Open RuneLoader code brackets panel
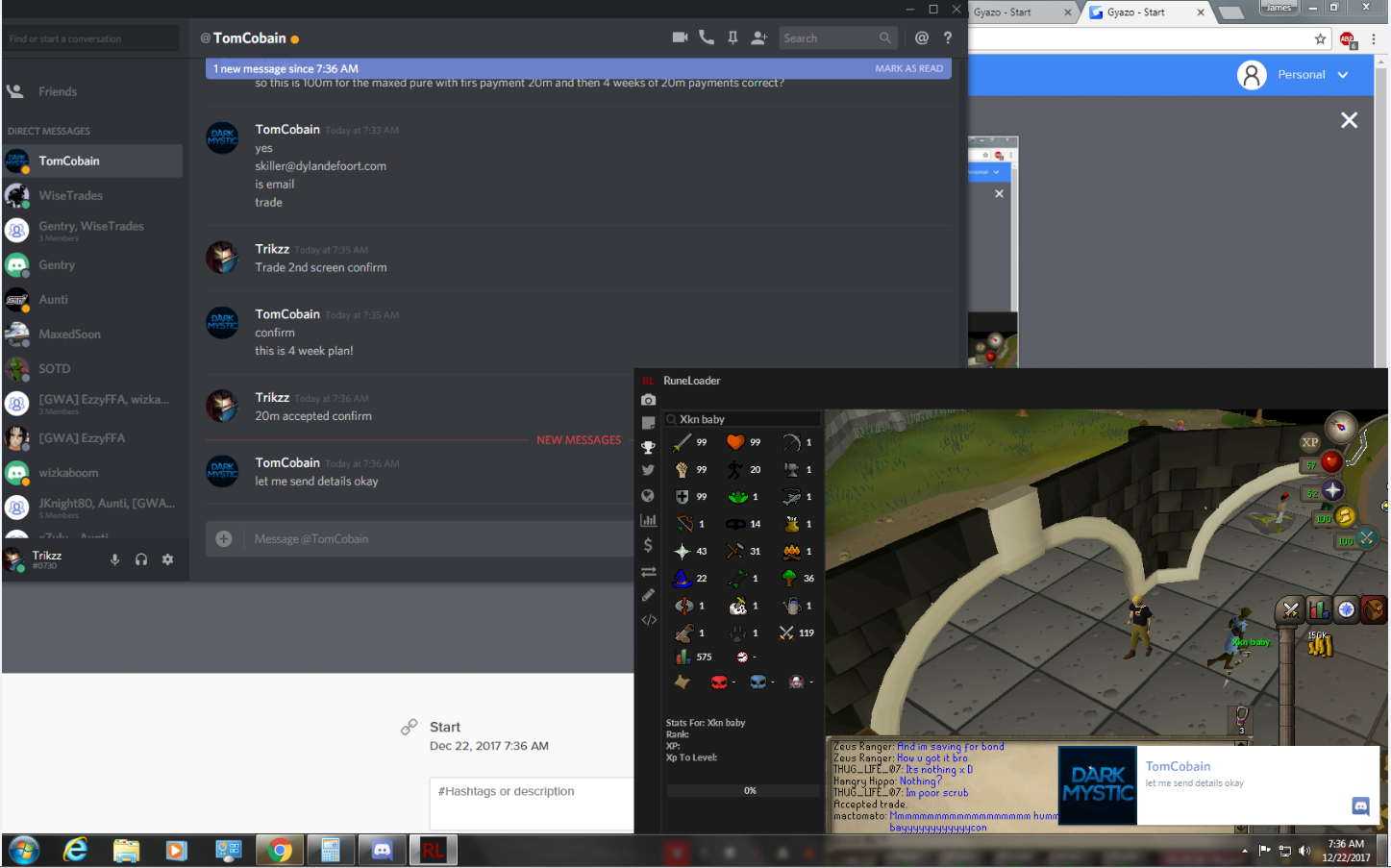 [649, 620]
